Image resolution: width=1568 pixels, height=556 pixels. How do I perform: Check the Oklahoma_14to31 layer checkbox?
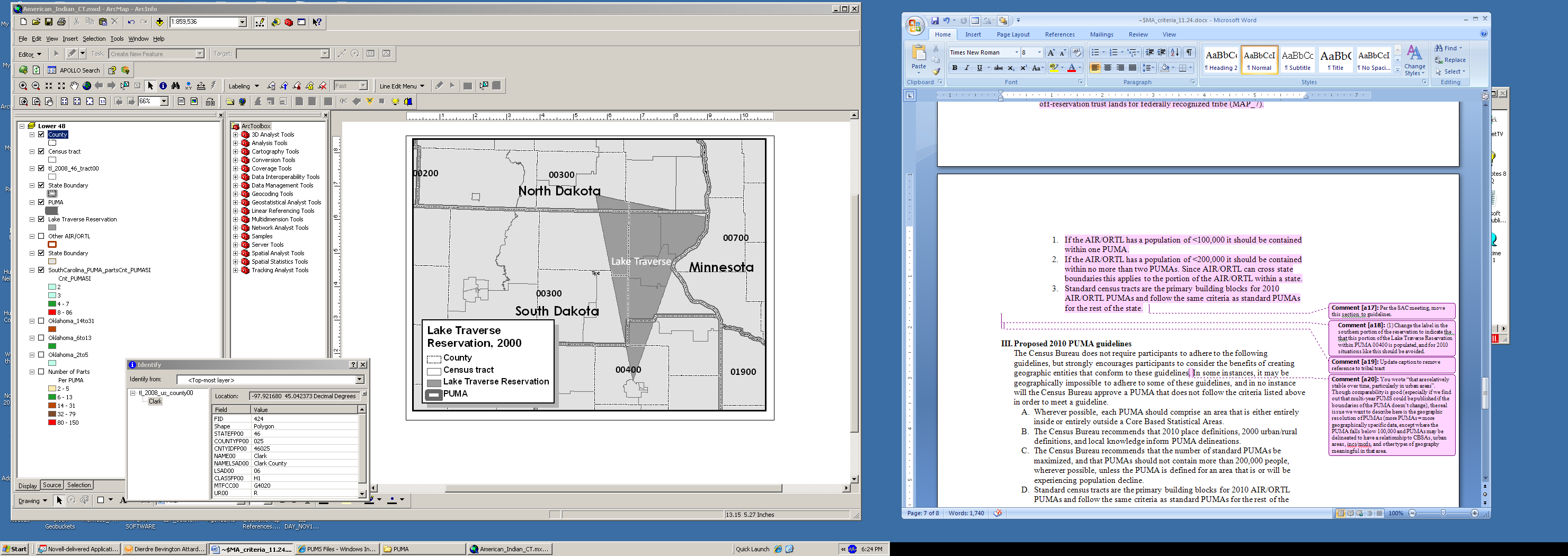[x=41, y=320]
